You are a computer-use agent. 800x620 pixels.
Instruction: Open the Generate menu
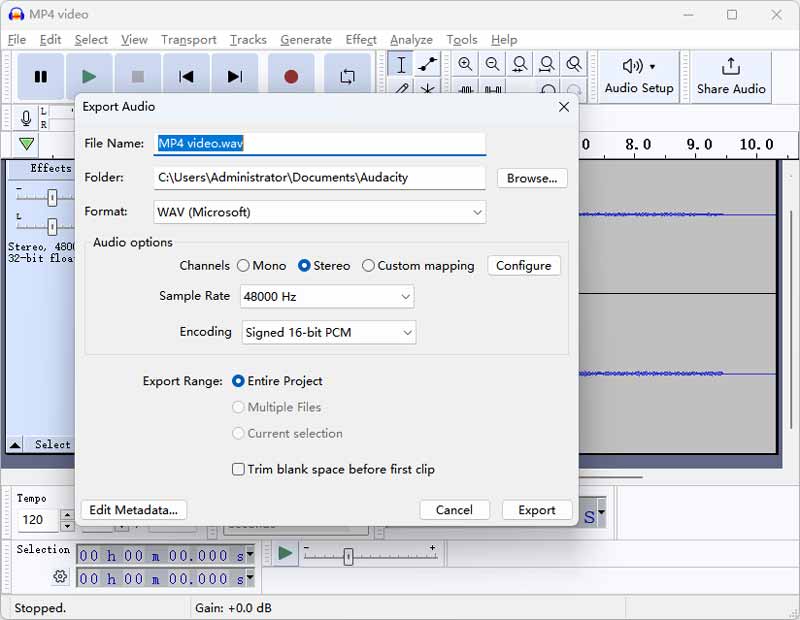pyautogui.click(x=306, y=40)
